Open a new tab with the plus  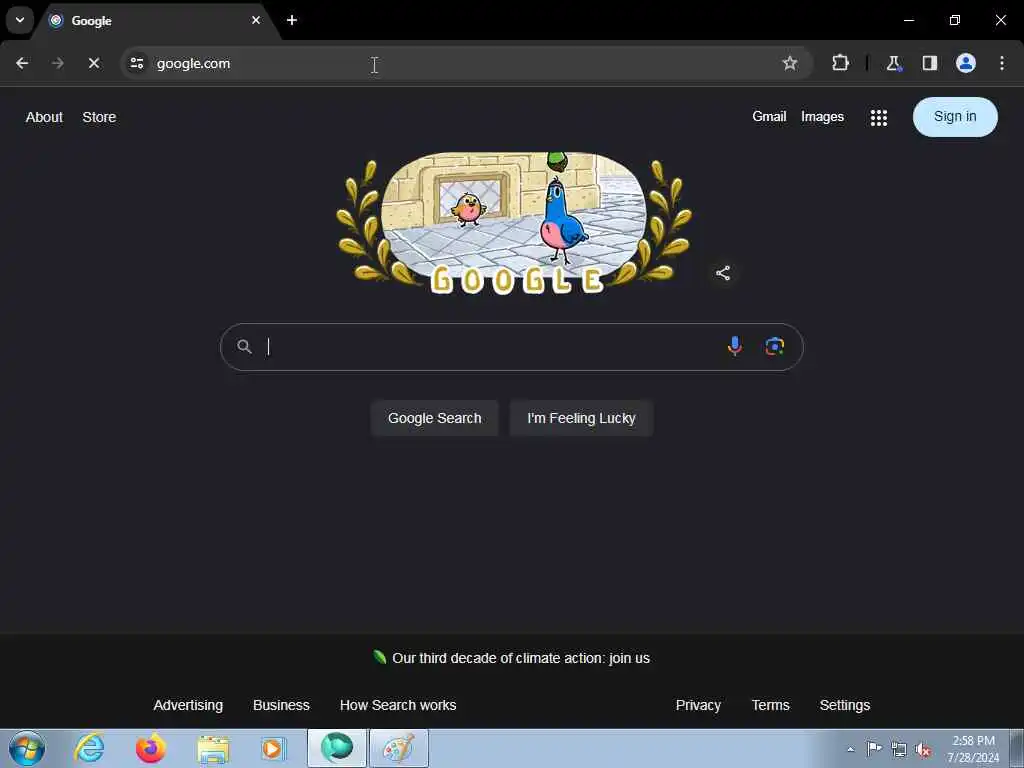(292, 20)
